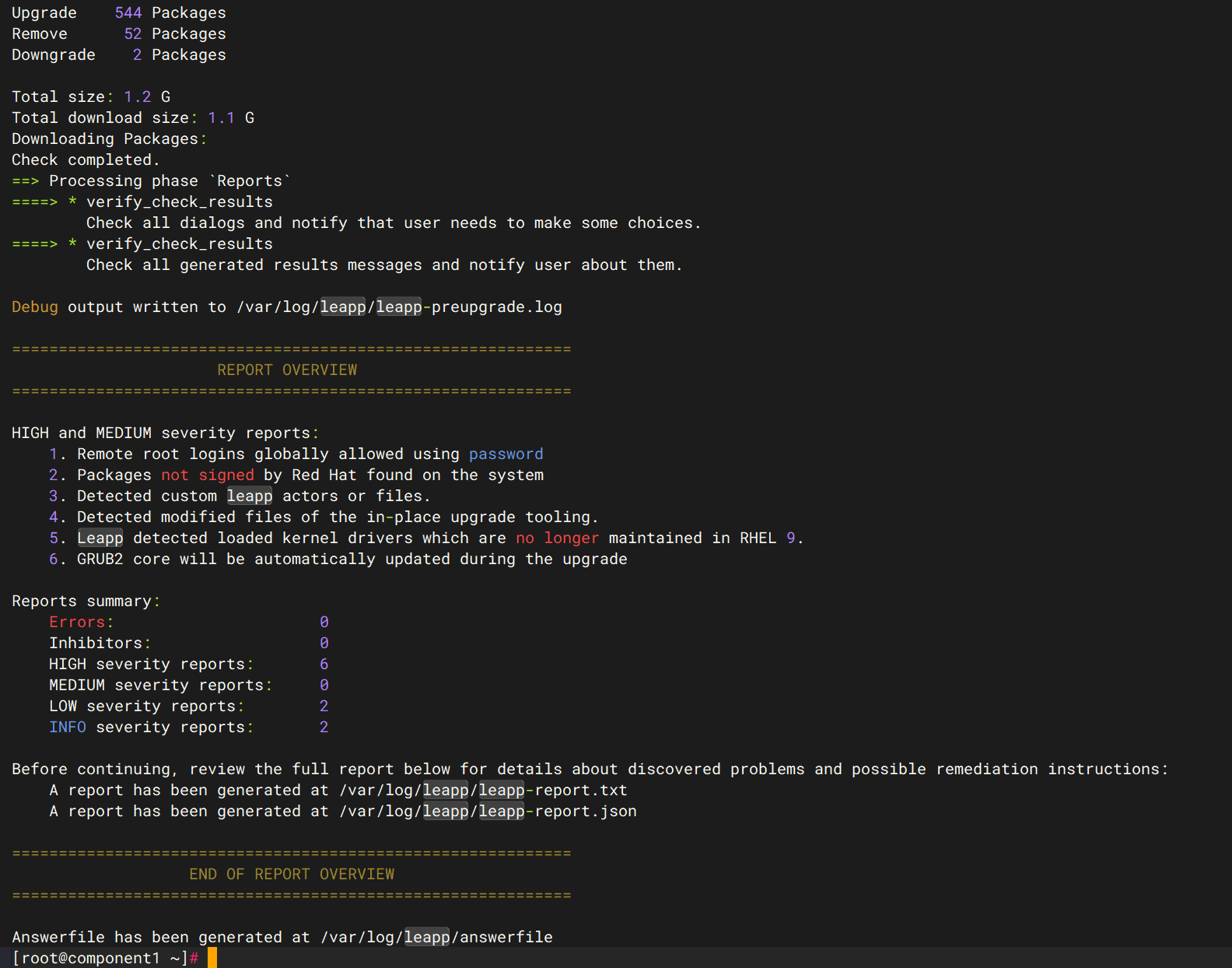Click the yellow "Debug" word
Image resolution: width=1232 pixels, height=968 pixels.
[x=35, y=307]
